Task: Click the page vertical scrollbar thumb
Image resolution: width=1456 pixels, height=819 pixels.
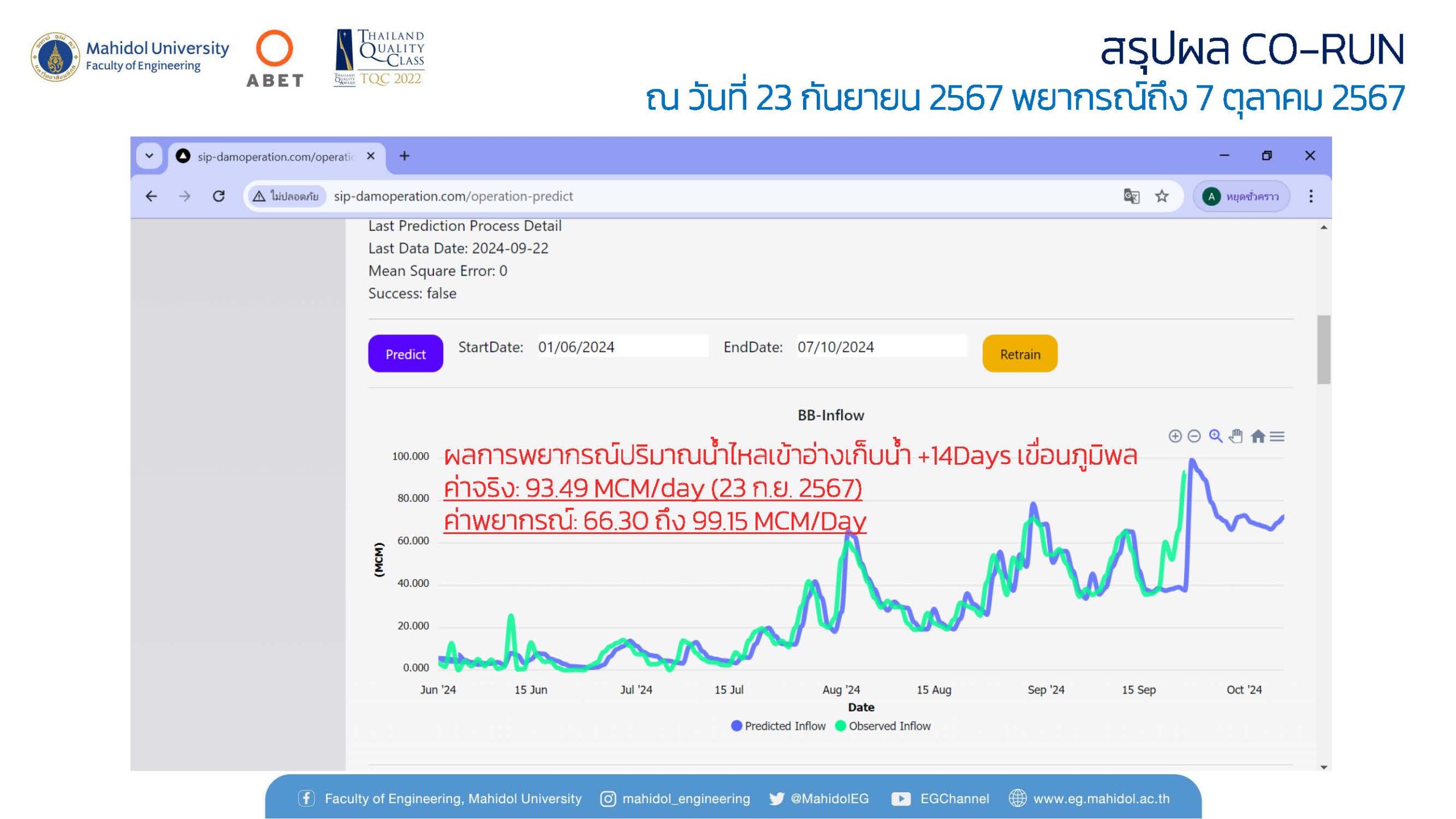Action: pos(1323,349)
